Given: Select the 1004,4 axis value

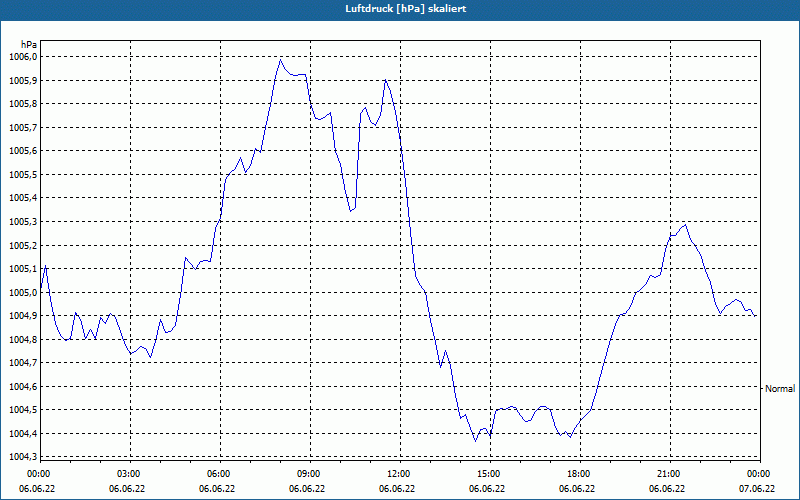Looking at the screenshot, I should point(23,434).
